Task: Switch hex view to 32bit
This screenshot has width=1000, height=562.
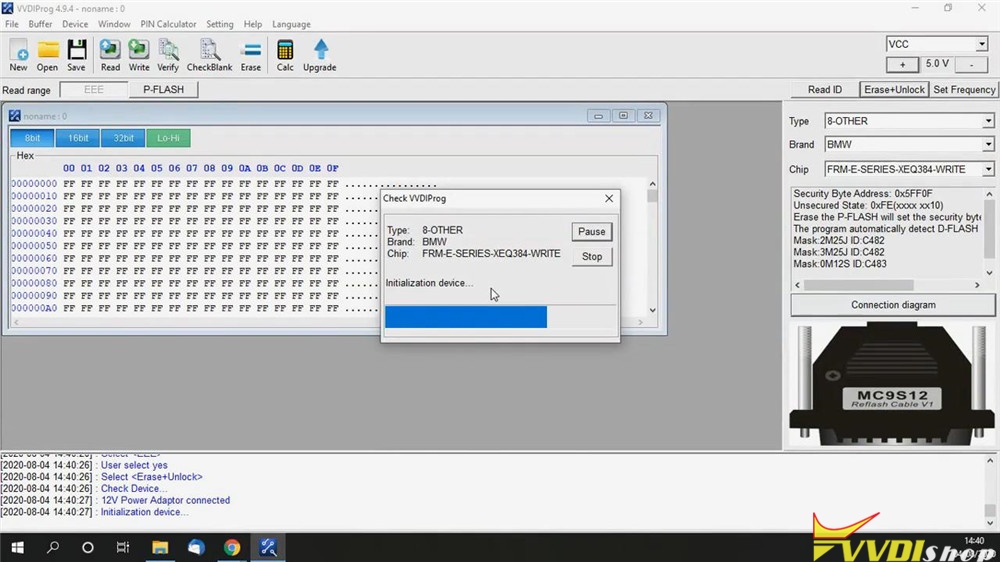Action: [123, 138]
